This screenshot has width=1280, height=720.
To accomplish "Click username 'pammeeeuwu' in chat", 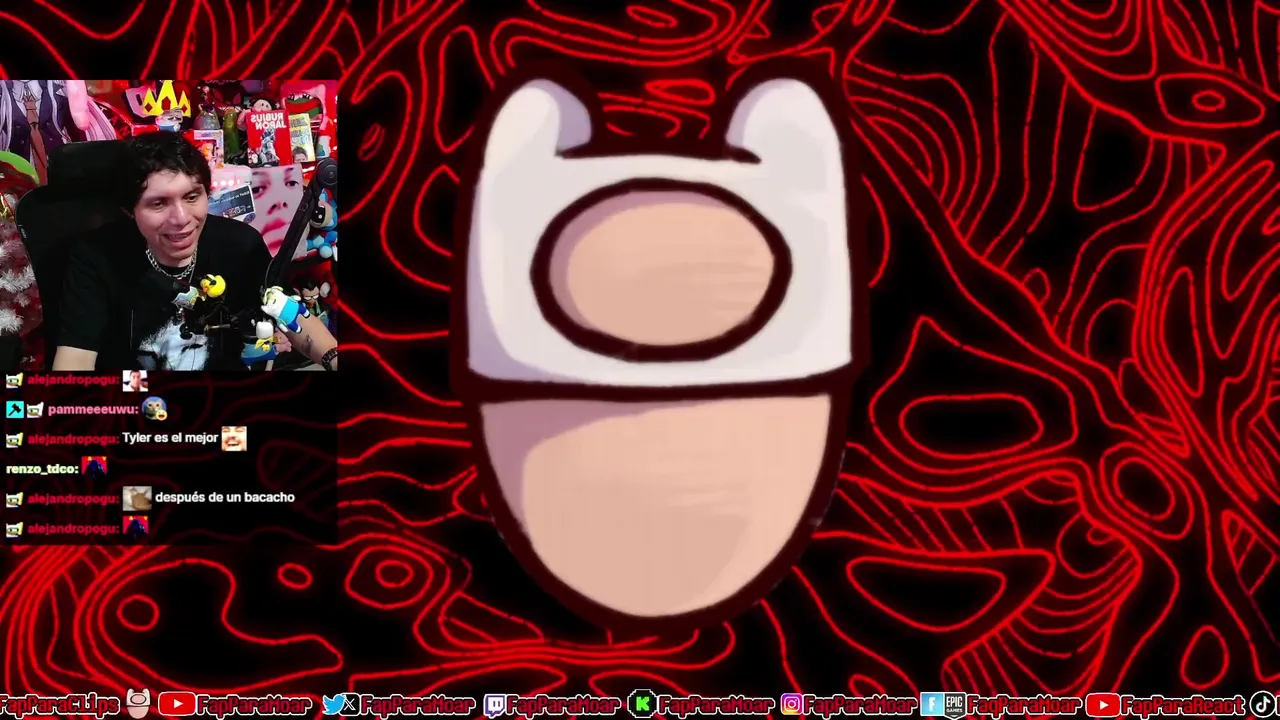I will (93, 410).
